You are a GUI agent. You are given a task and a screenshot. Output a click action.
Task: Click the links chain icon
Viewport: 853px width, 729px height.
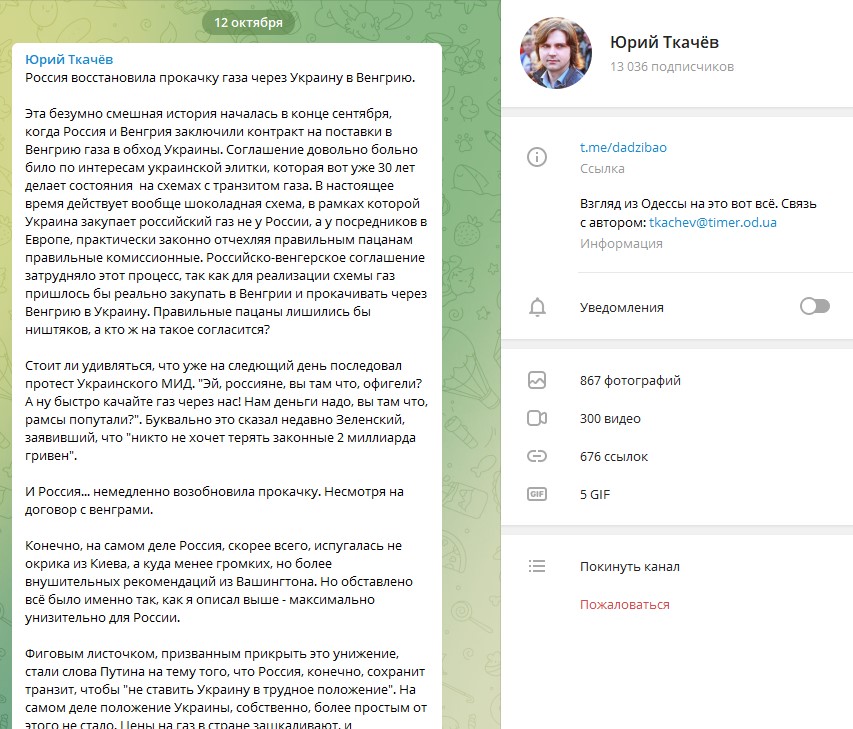pos(537,457)
